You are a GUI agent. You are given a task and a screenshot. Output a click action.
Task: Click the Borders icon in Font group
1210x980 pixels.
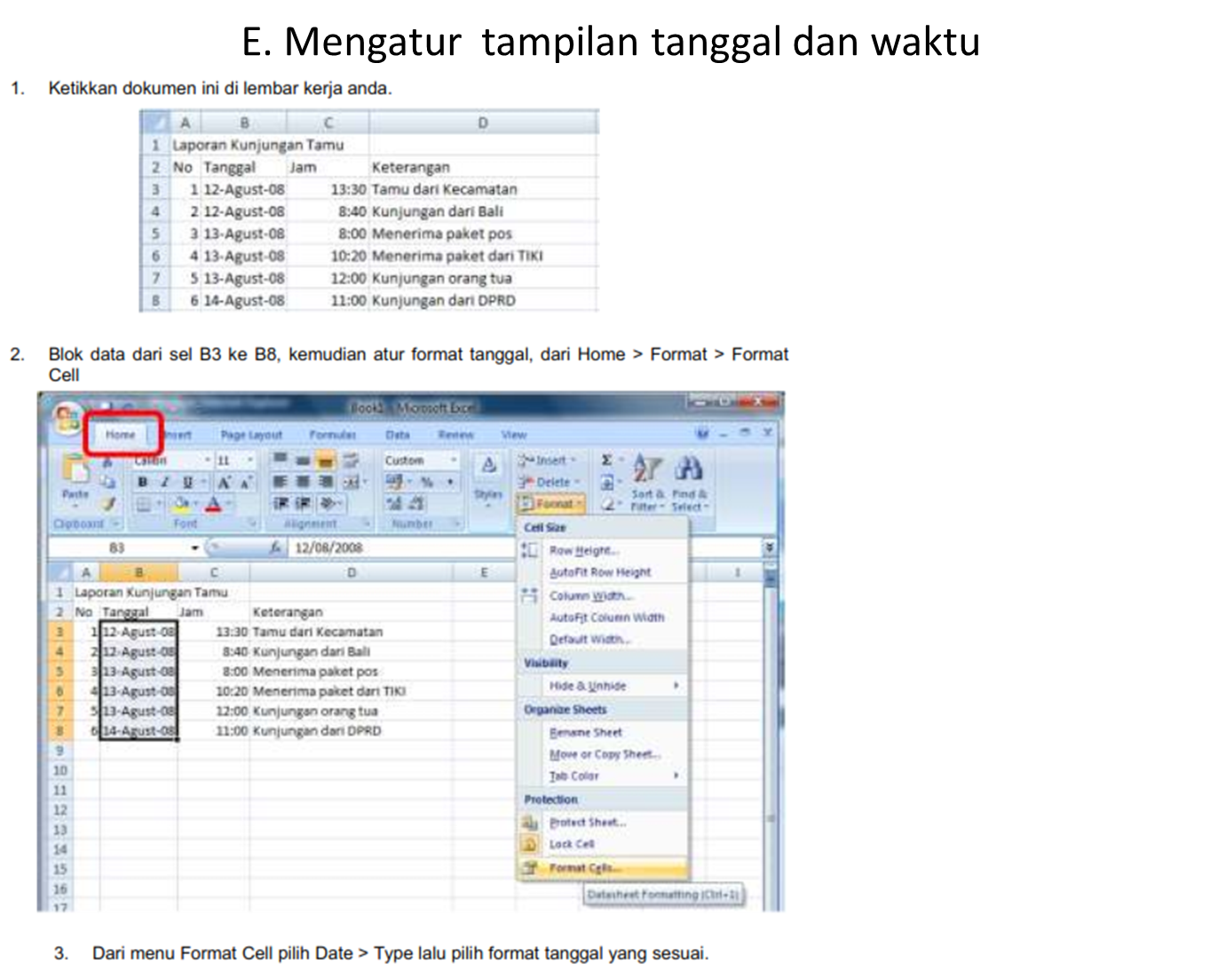coord(143,504)
